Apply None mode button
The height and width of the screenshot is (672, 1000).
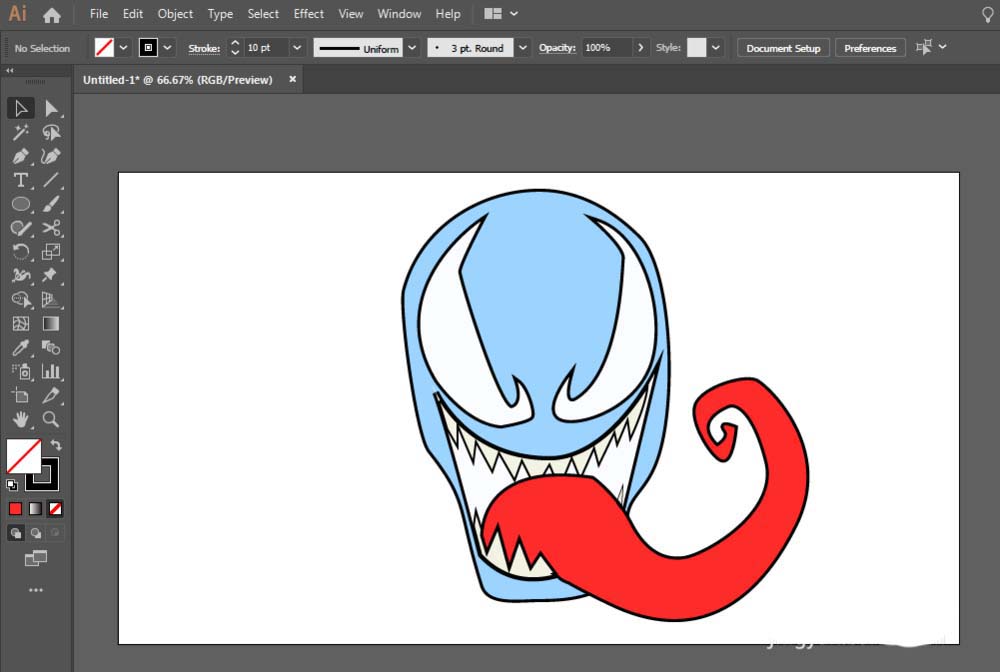click(x=55, y=509)
